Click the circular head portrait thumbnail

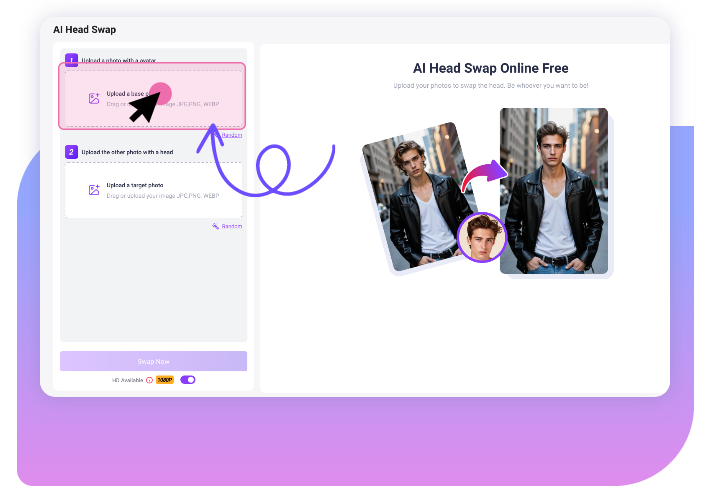coord(482,238)
